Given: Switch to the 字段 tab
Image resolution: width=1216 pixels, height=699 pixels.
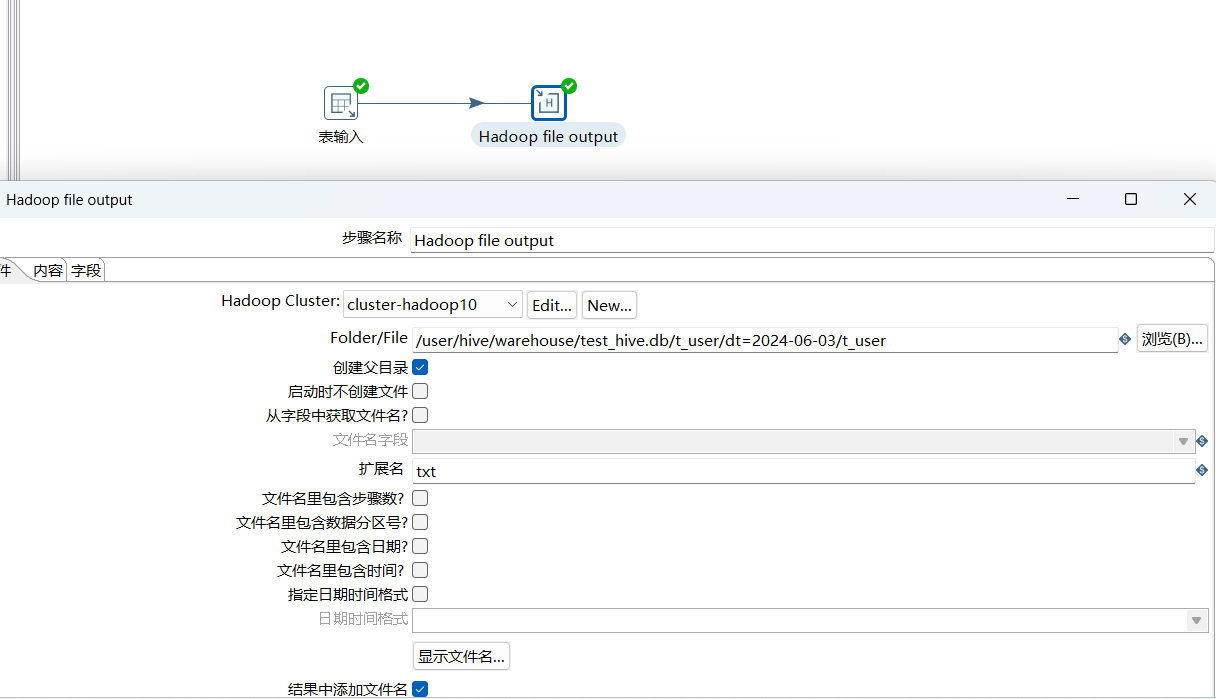Looking at the screenshot, I should tap(86, 270).
